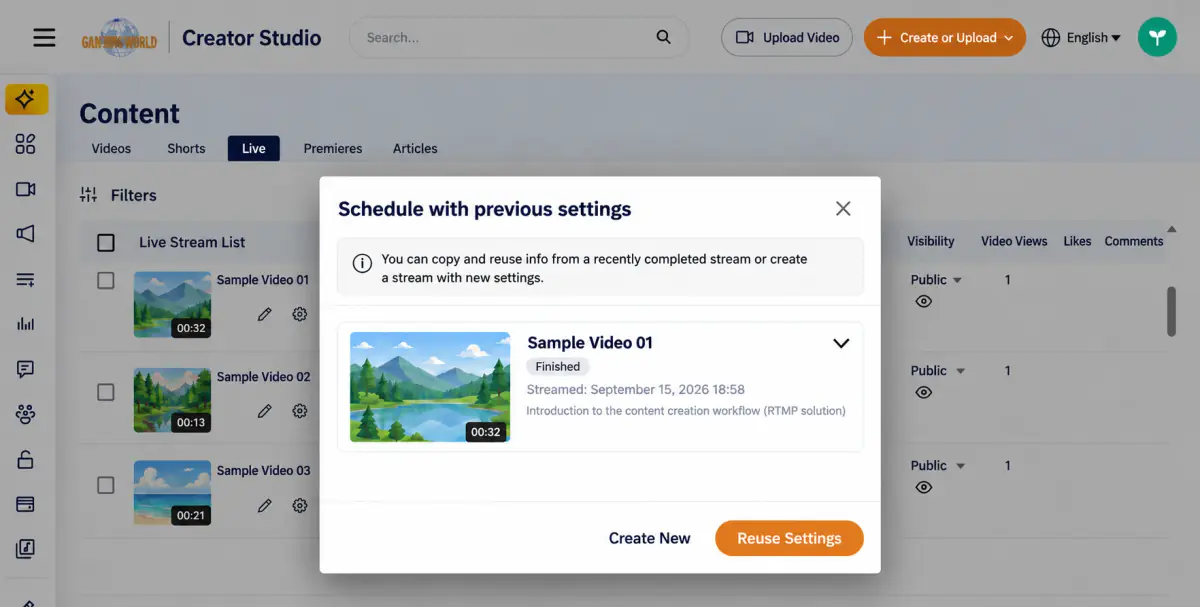This screenshot has height=607, width=1200.
Task: Open the hamburger main menu
Action: click(44, 38)
